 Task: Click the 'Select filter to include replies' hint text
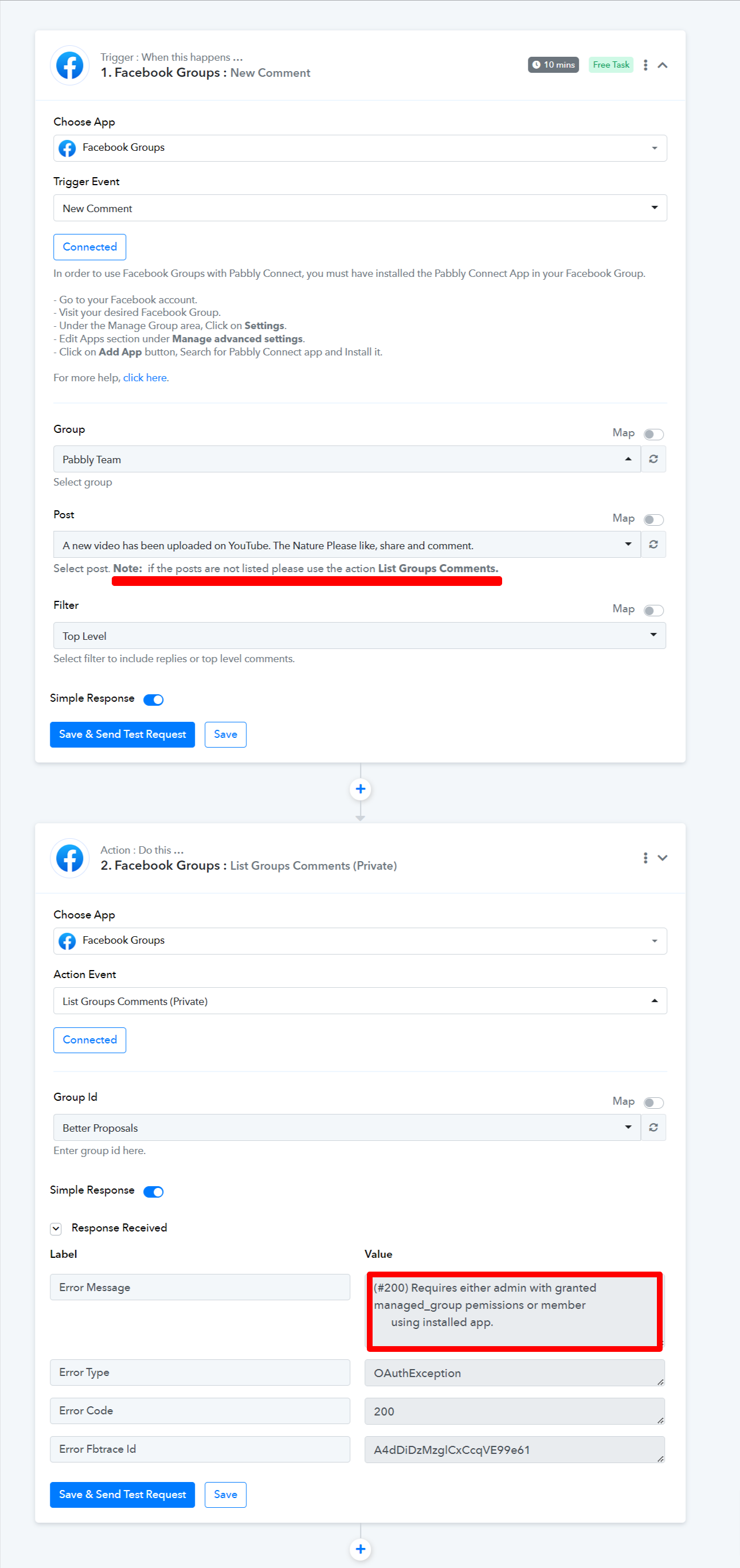point(174,659)
